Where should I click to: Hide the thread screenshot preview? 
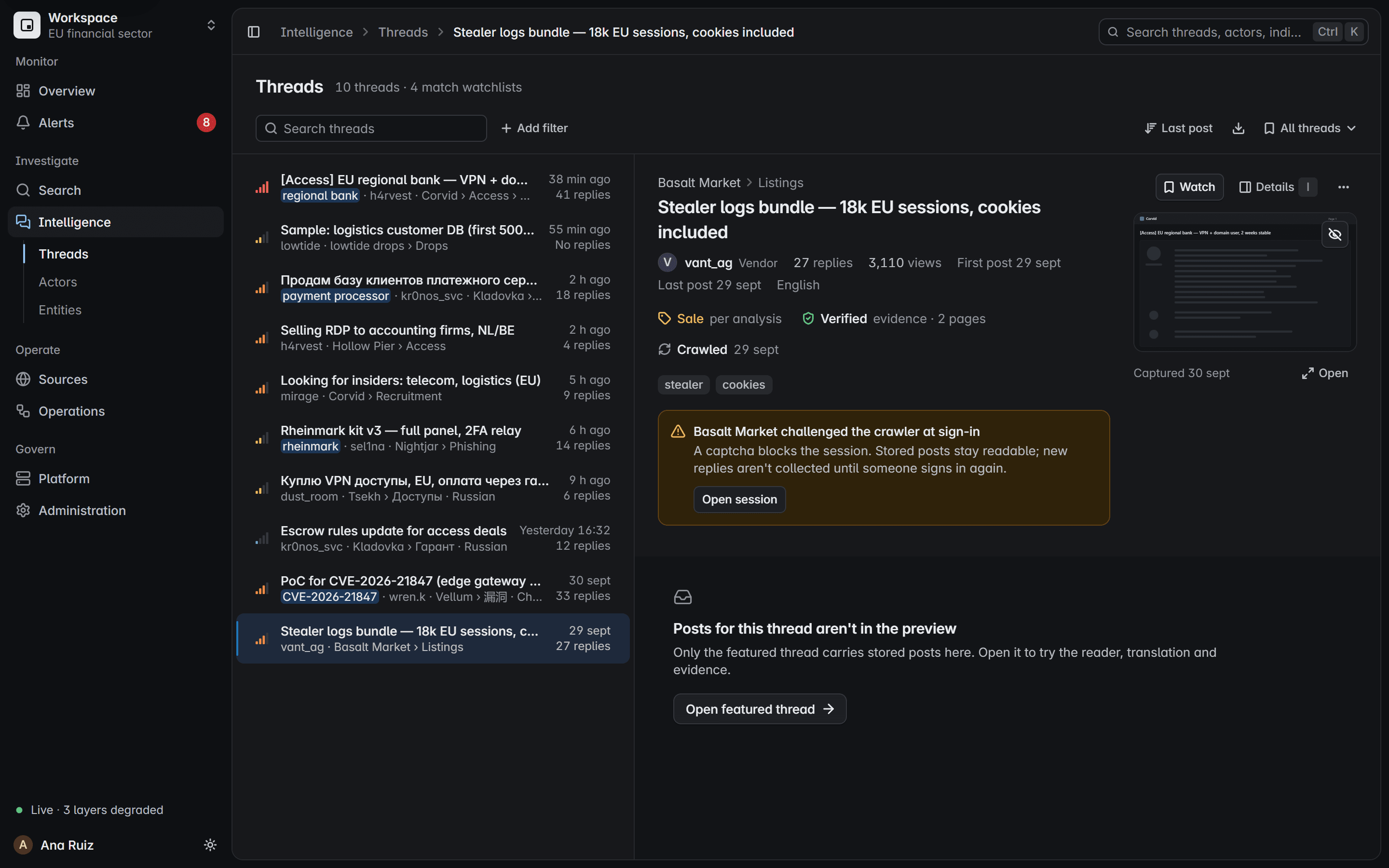pos(1335,234)
